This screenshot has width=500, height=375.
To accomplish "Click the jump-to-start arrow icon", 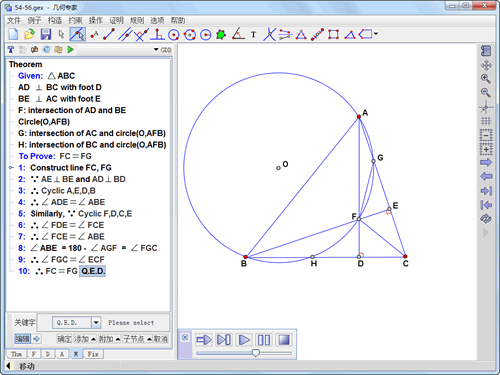I will [486, 205].
